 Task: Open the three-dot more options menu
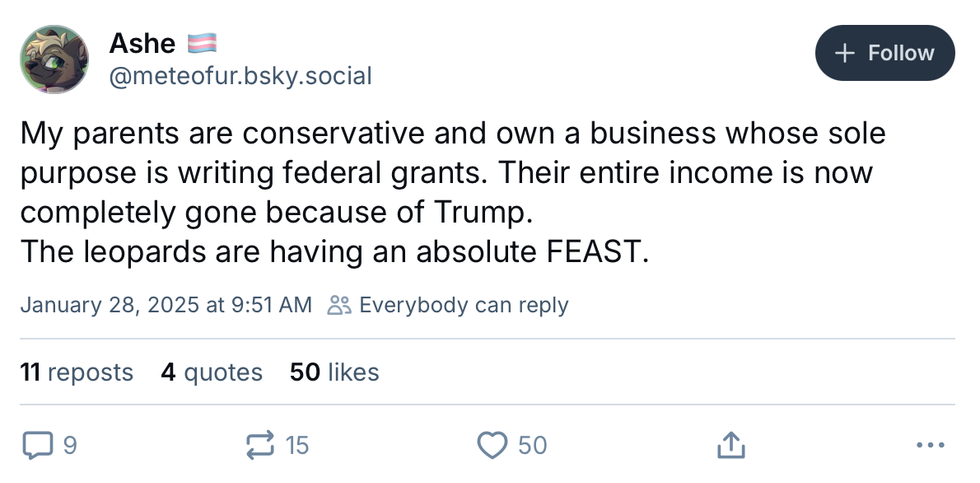[x=929, y=445]
